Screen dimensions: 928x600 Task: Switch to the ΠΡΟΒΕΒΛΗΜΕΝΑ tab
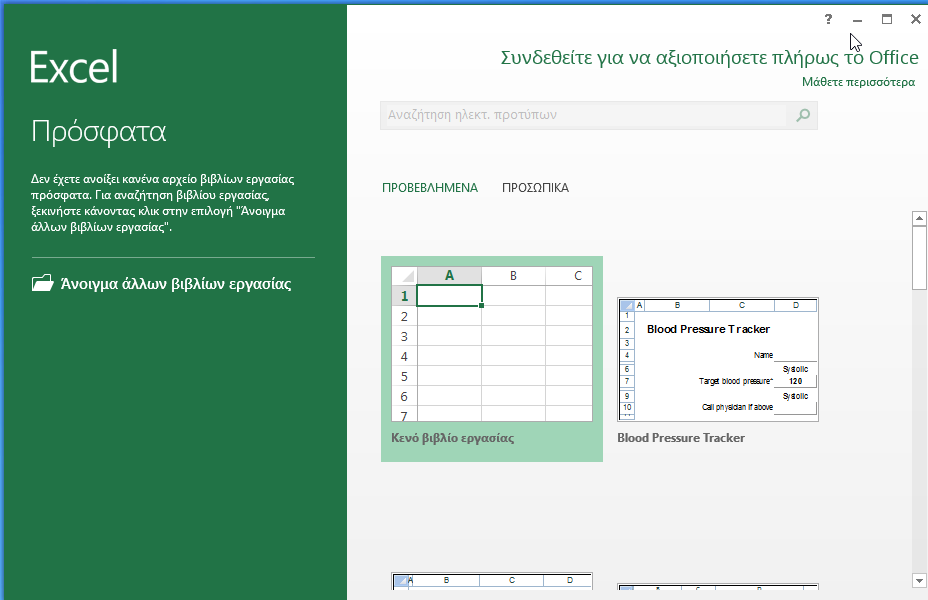(430, 188)
